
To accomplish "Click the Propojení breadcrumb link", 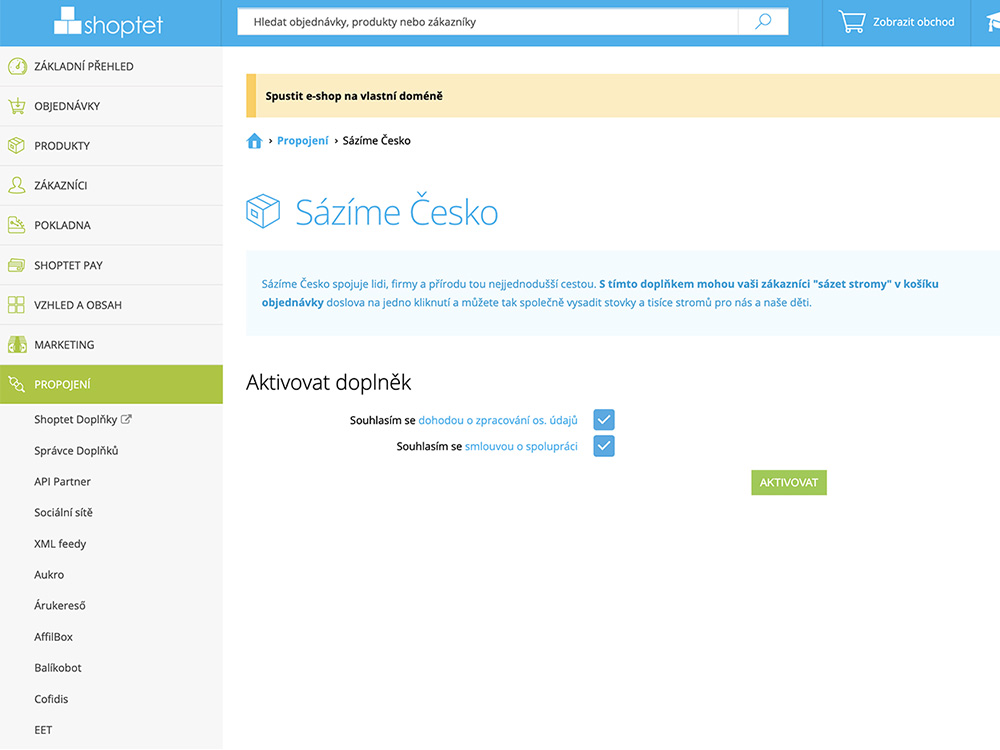I will 302,140.
